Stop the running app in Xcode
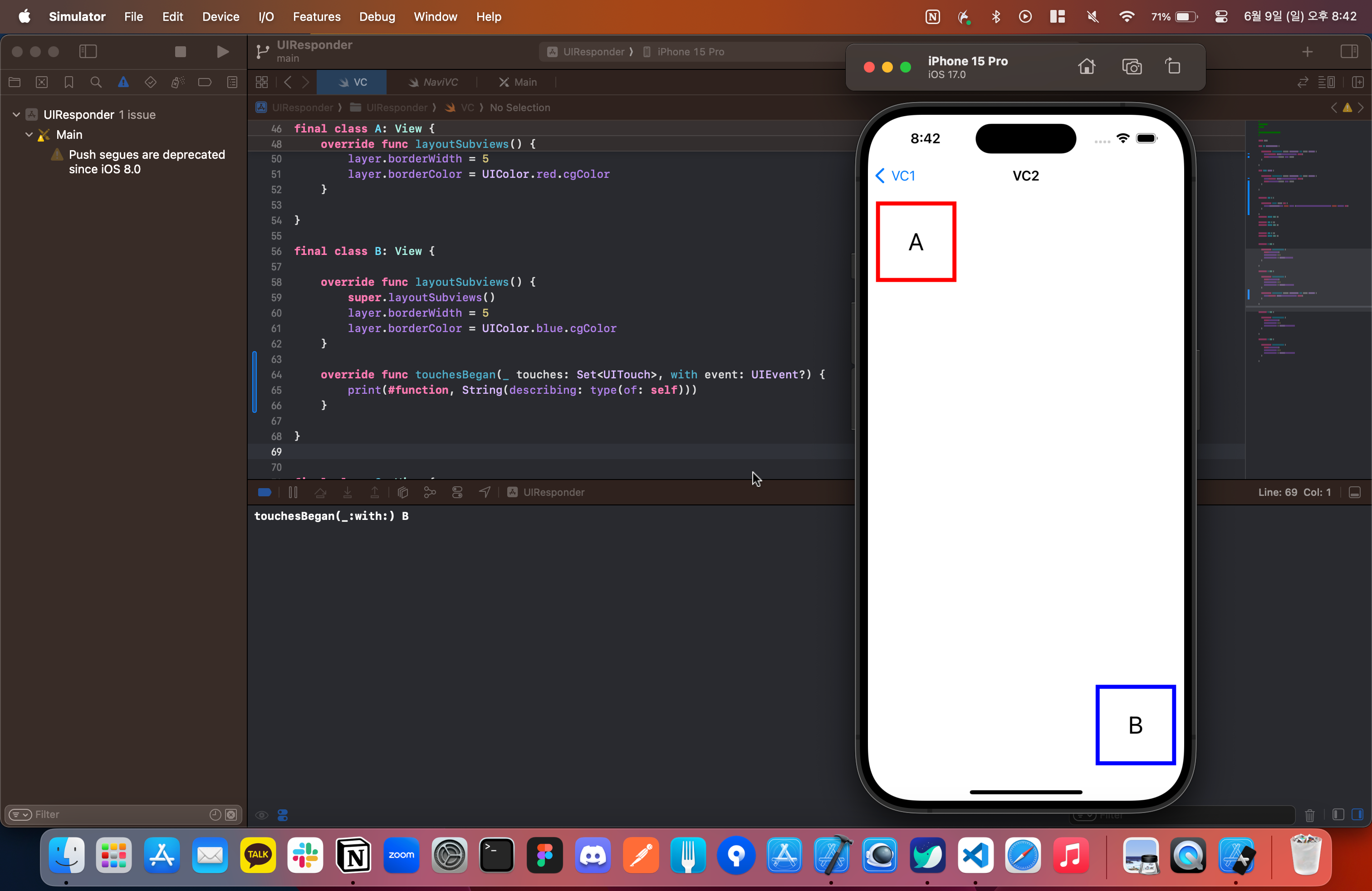Viewport: 1372px width, 891px height. 181,52
